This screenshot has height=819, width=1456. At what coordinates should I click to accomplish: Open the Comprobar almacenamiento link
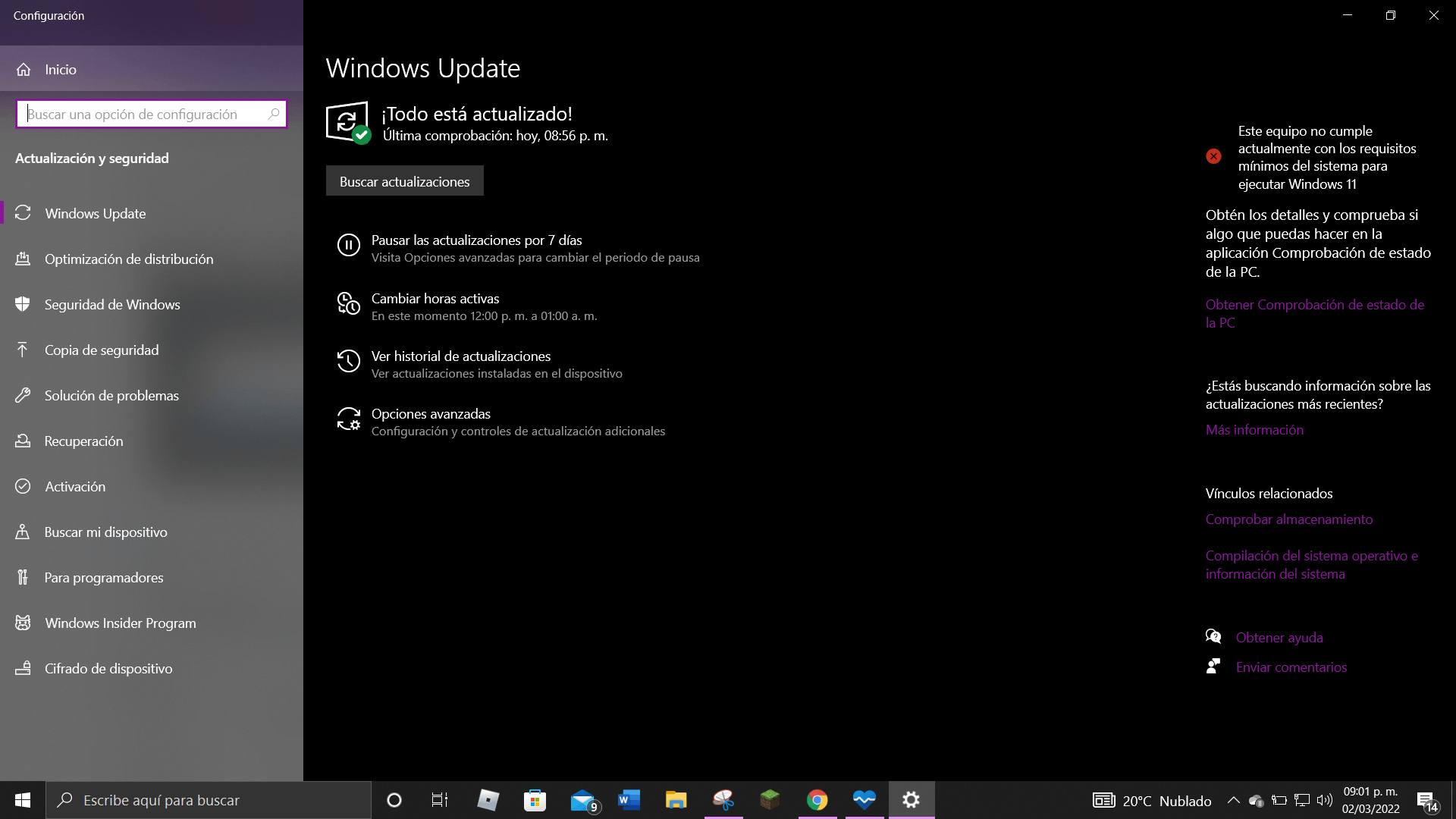(1288, 519)
